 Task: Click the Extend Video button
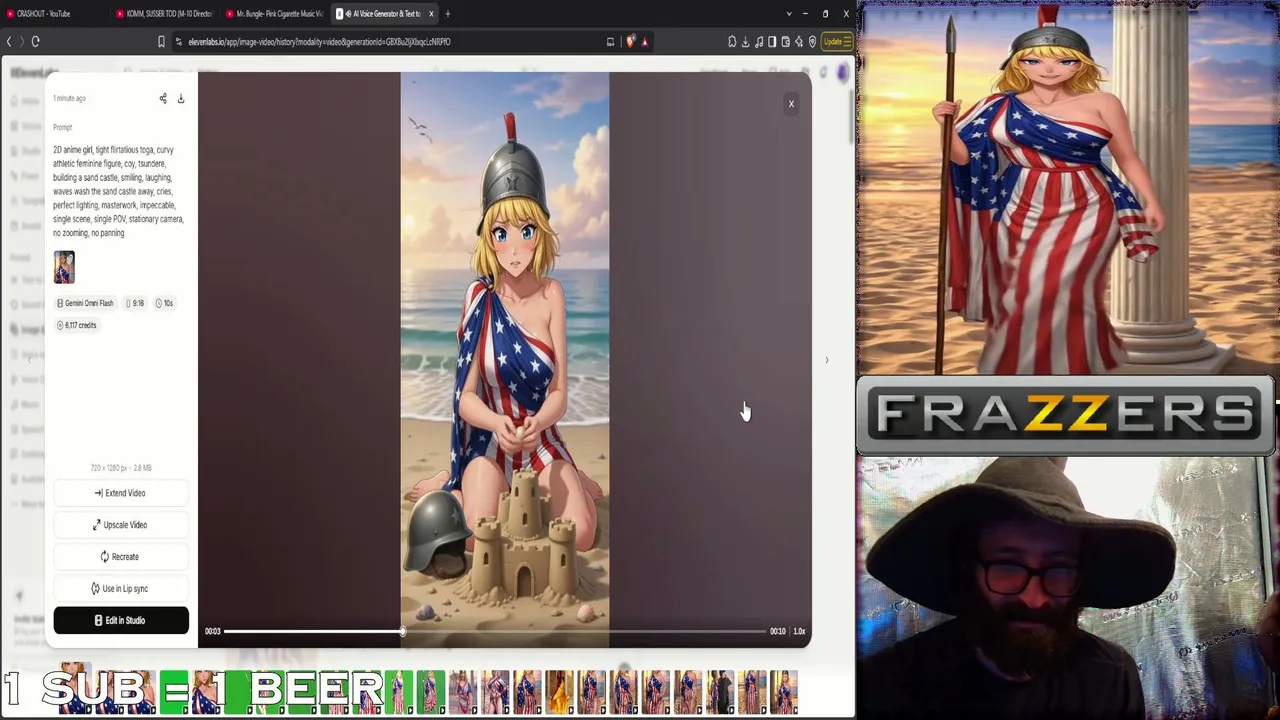click(121, 493)
